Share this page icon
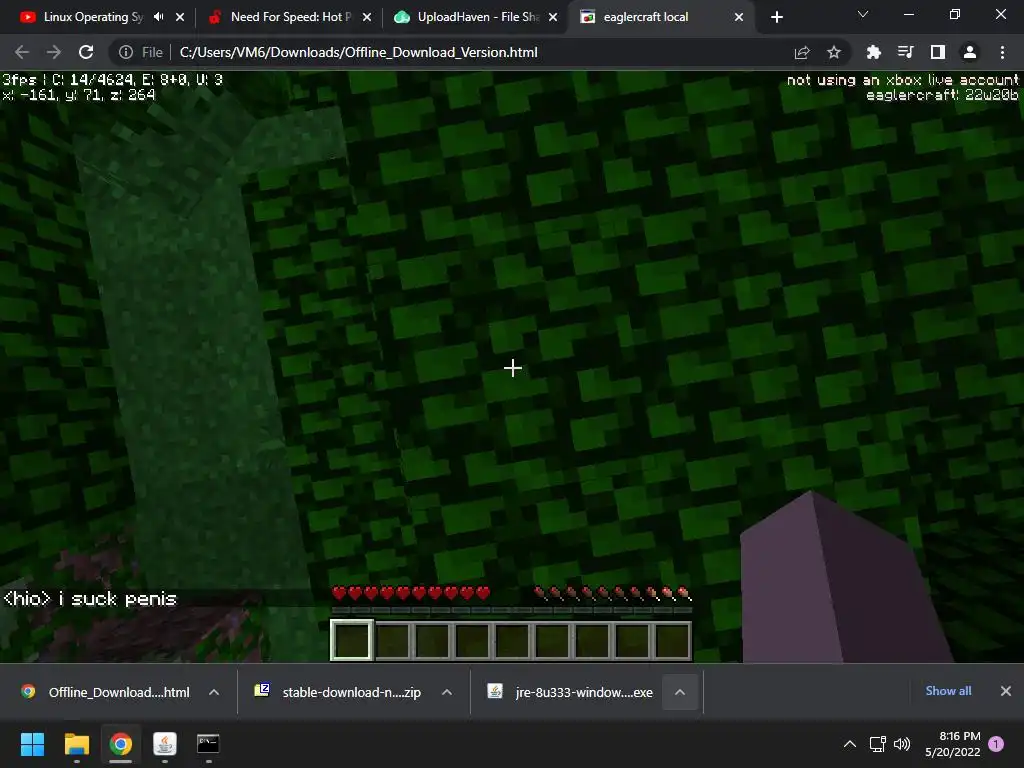The width and height of the screenshot is (1024, 768). tap(802, 52)
